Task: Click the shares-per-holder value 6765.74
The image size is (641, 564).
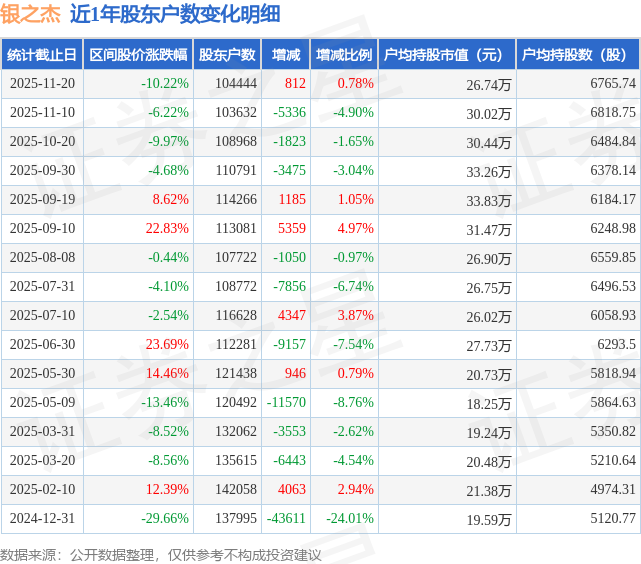Action: pos(613,83)
